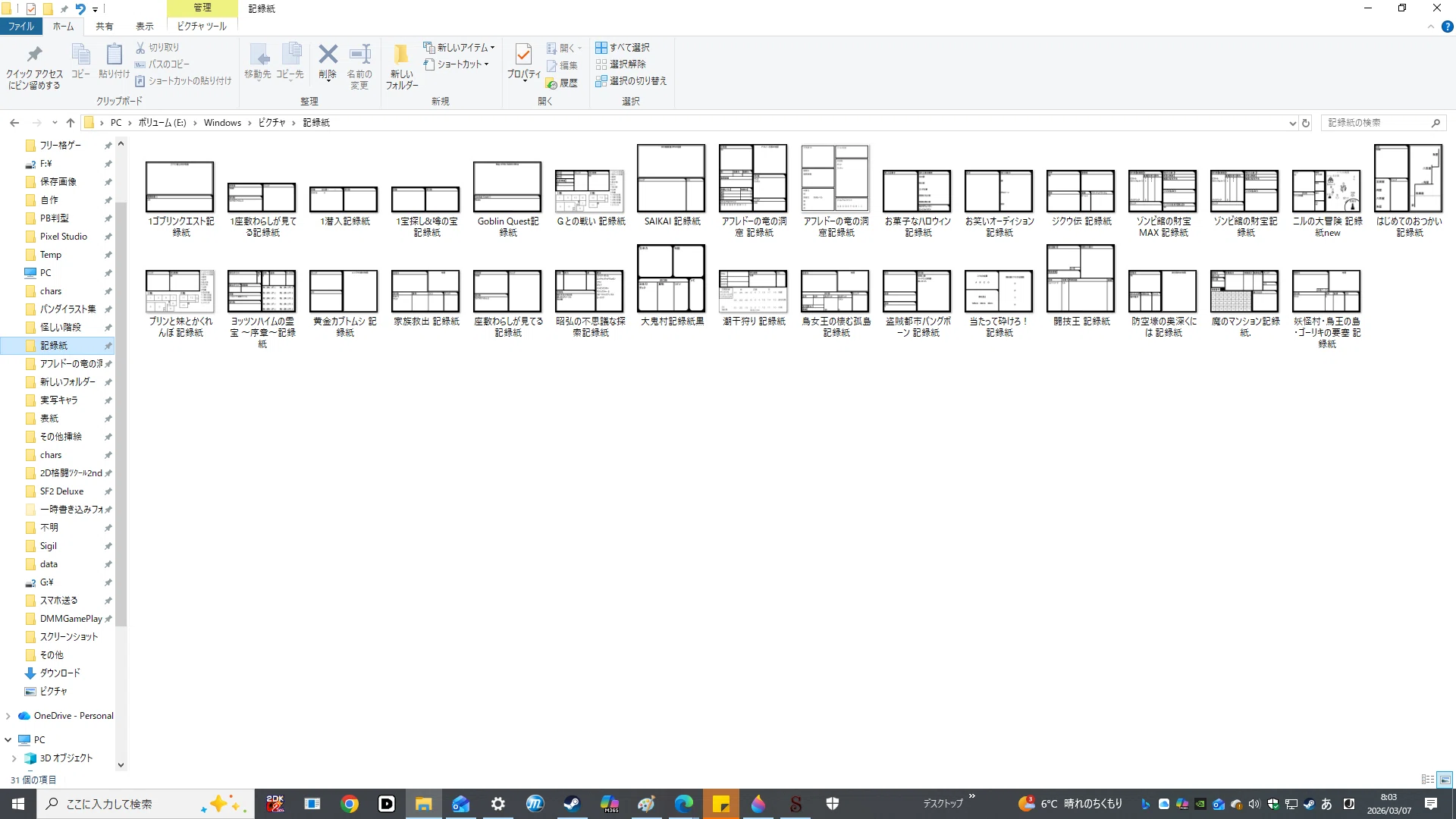The width and height of the screenshot is (1456, 819).
Task: Click the History (履歴) command
Action: point(562,83)
